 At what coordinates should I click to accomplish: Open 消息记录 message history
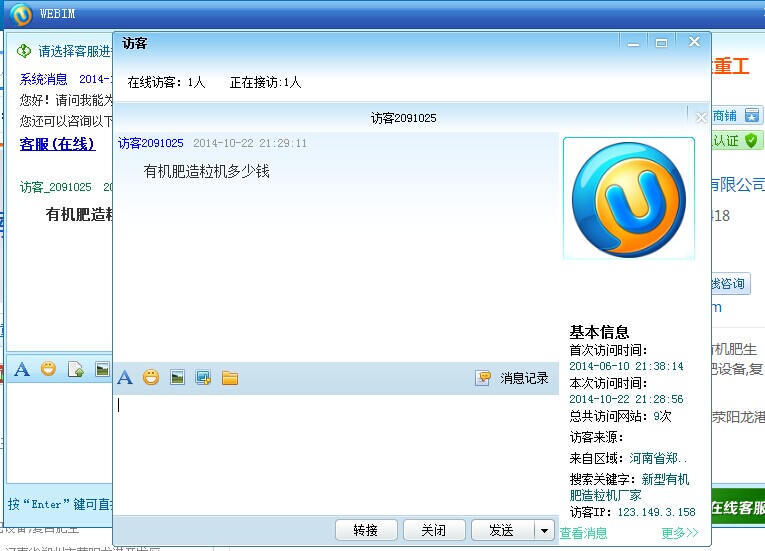point(524,378)
